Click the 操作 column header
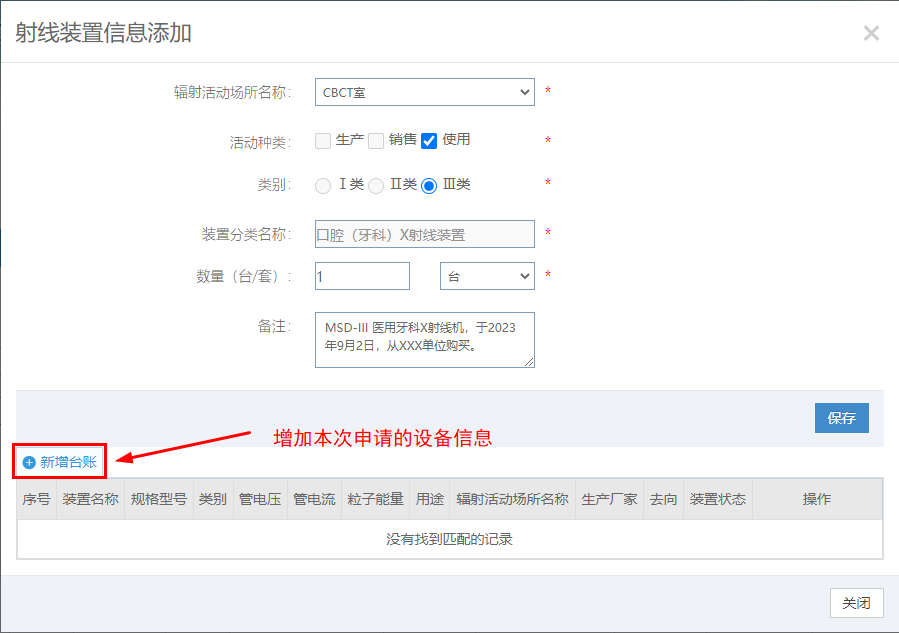Screen dimensions: 899x633 tap(817, 499)
